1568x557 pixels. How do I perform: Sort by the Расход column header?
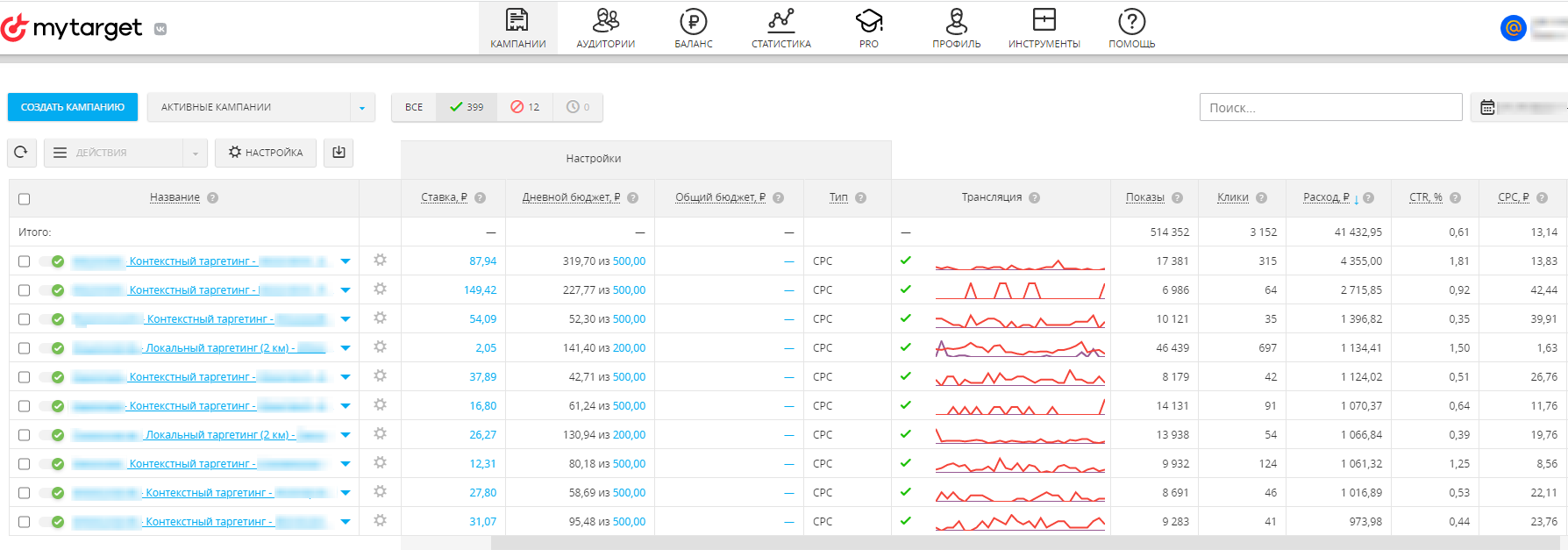coord(1326,197)
